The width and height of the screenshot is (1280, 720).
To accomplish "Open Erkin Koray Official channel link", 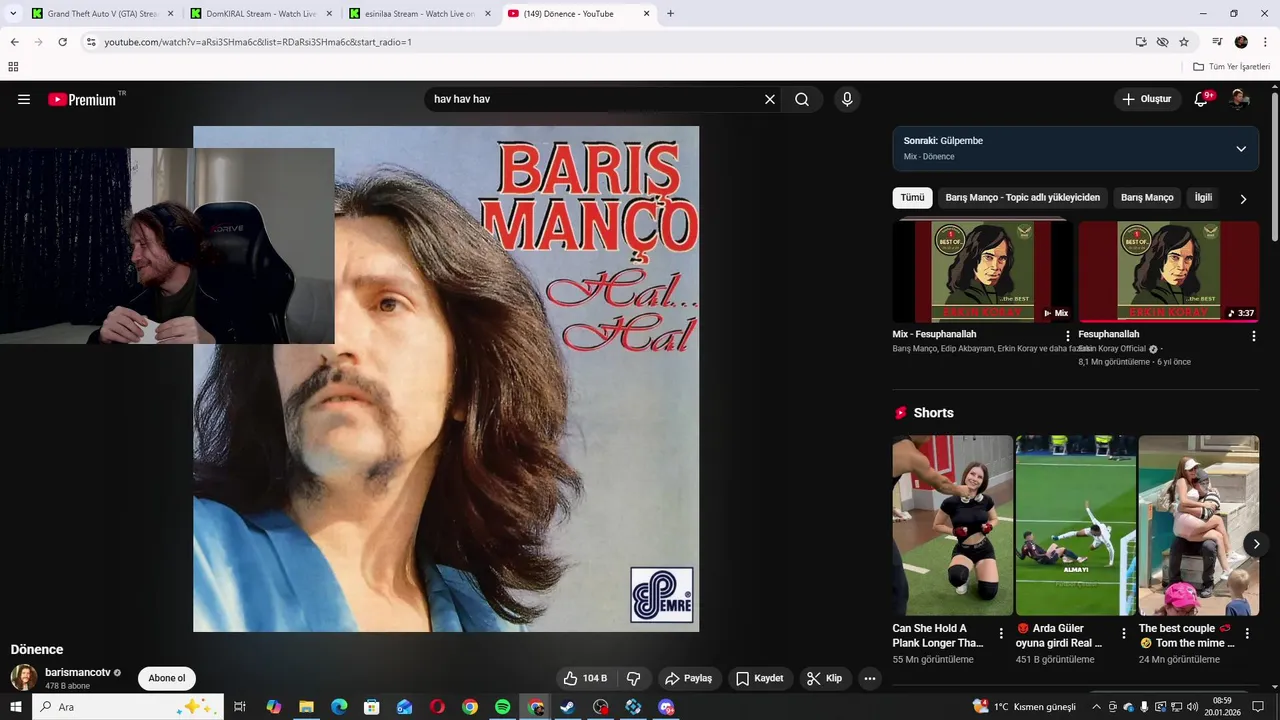I will 1112,349.
